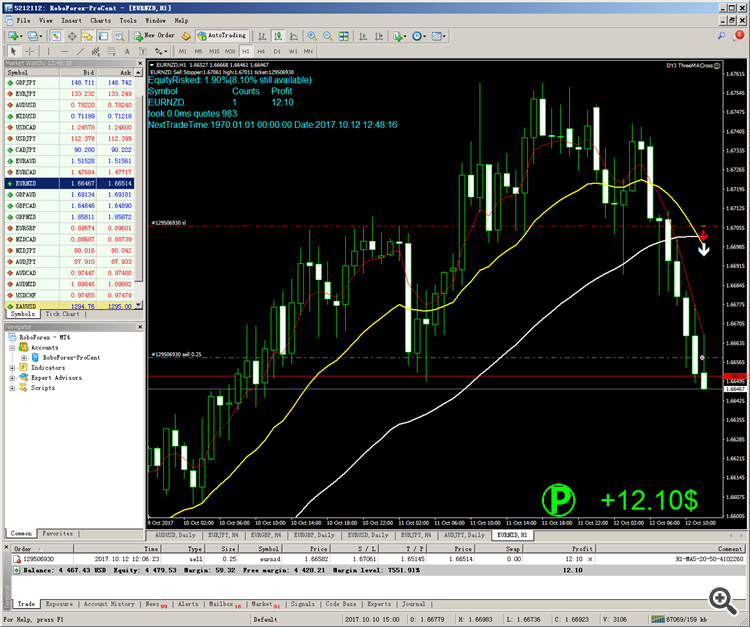
Task: Select the Equidistant Channel tool
Action: pos(96,51)
